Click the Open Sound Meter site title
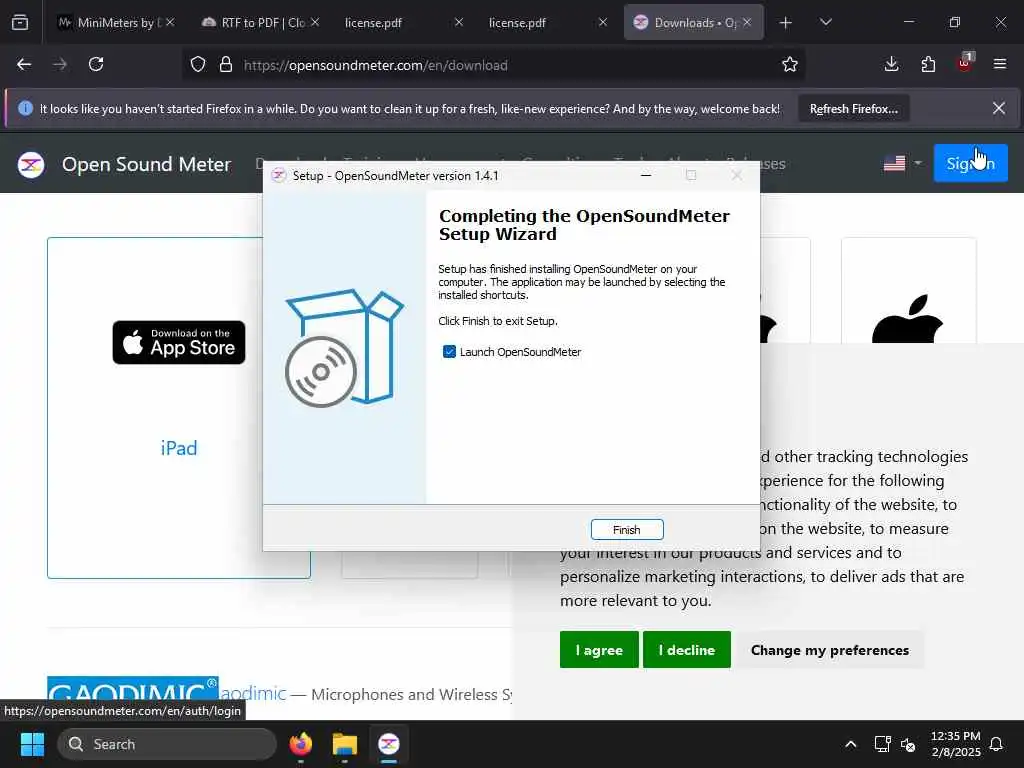This screenshot has height=768, width=1024. point(146,165)
